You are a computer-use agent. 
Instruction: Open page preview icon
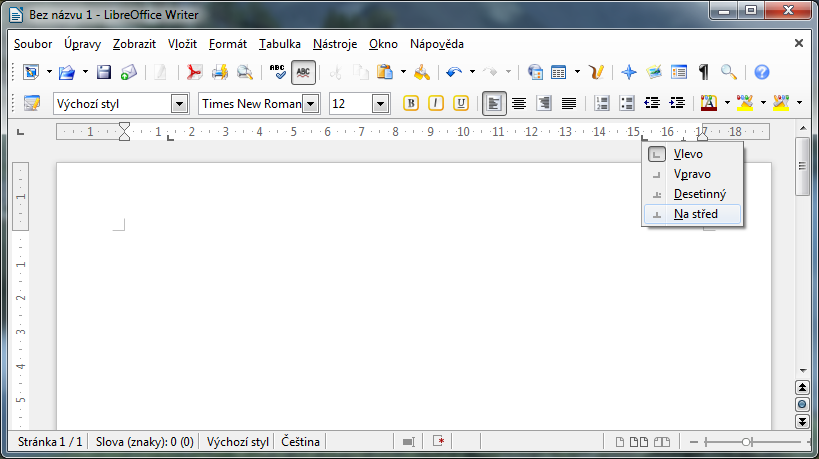[x=244, y=72]
